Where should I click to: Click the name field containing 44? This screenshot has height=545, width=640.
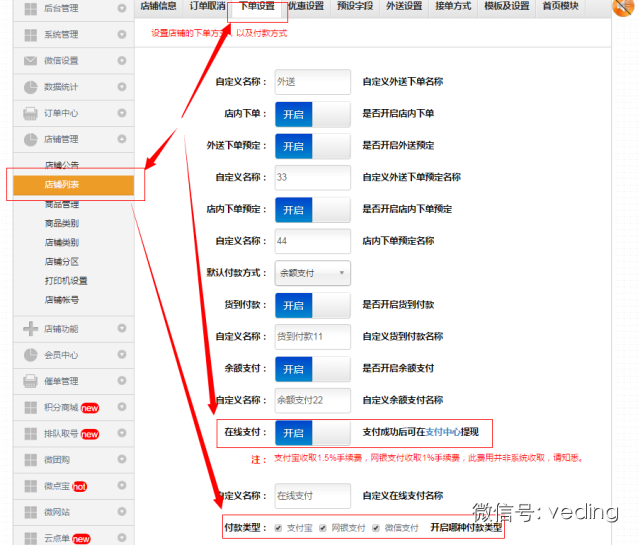coord(313,241)
